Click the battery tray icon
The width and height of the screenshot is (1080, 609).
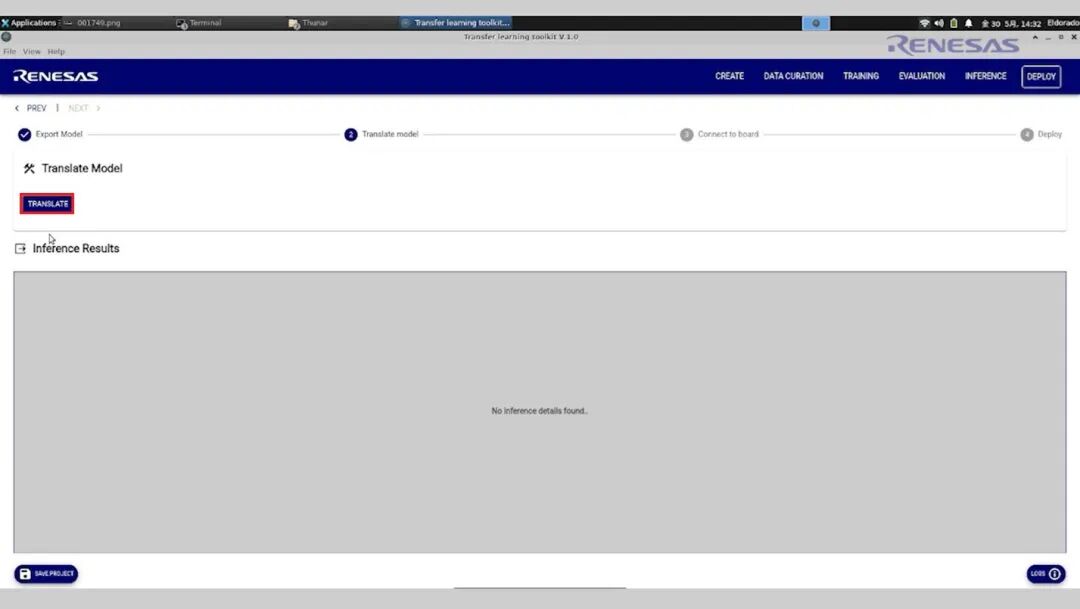954,23
